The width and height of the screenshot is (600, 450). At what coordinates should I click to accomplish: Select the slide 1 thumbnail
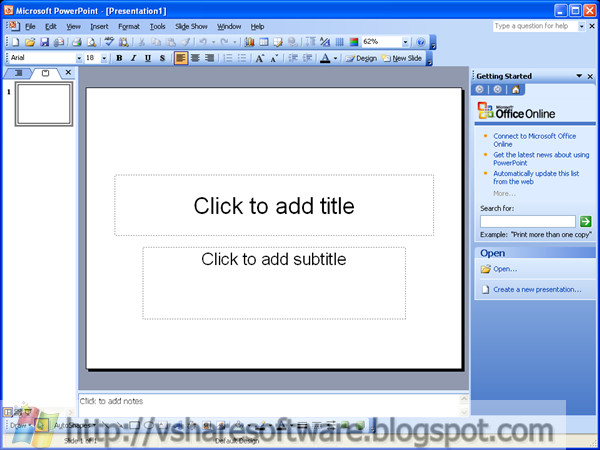(44, 104)
